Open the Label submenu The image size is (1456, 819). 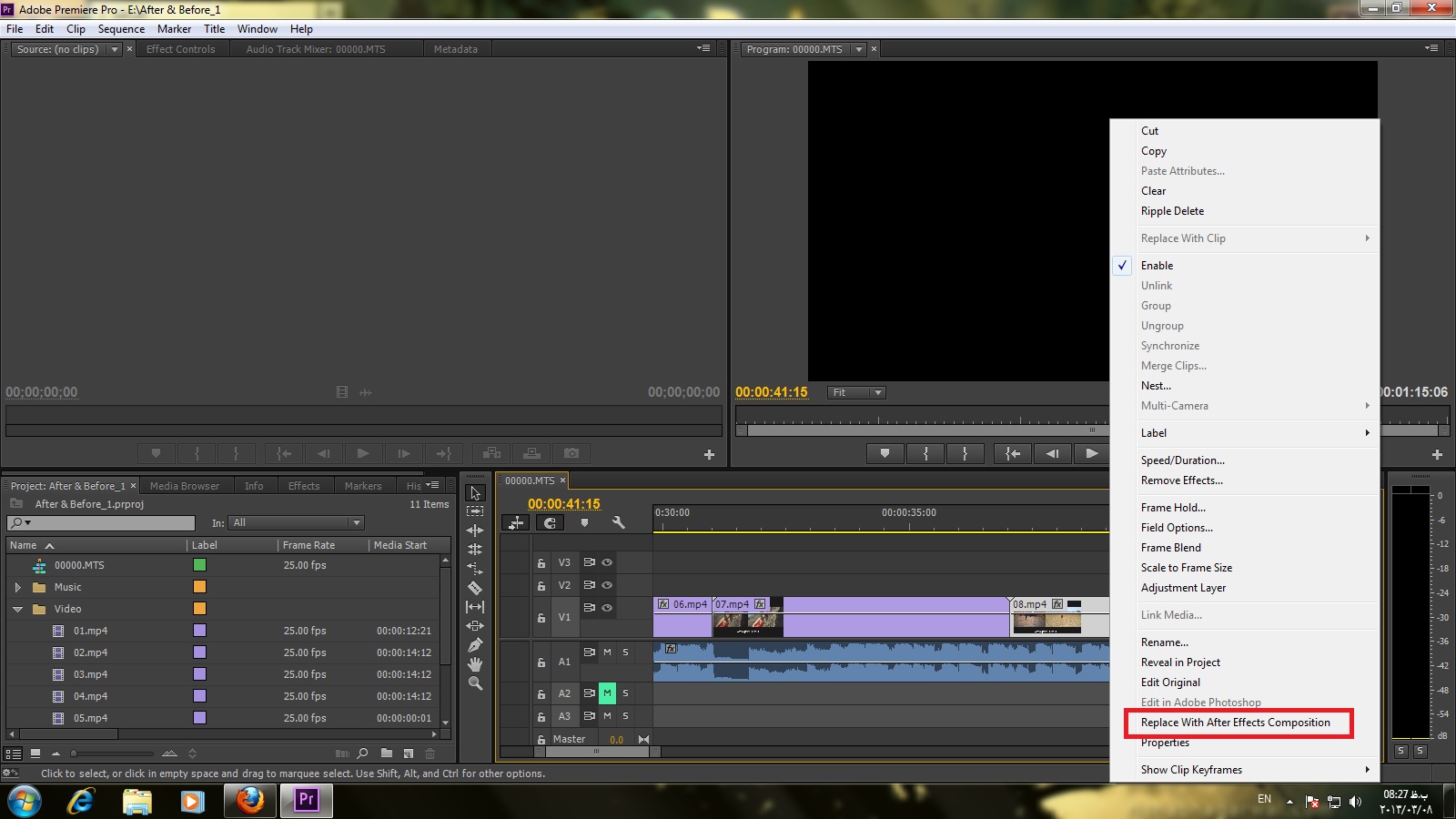(1245, 433)
